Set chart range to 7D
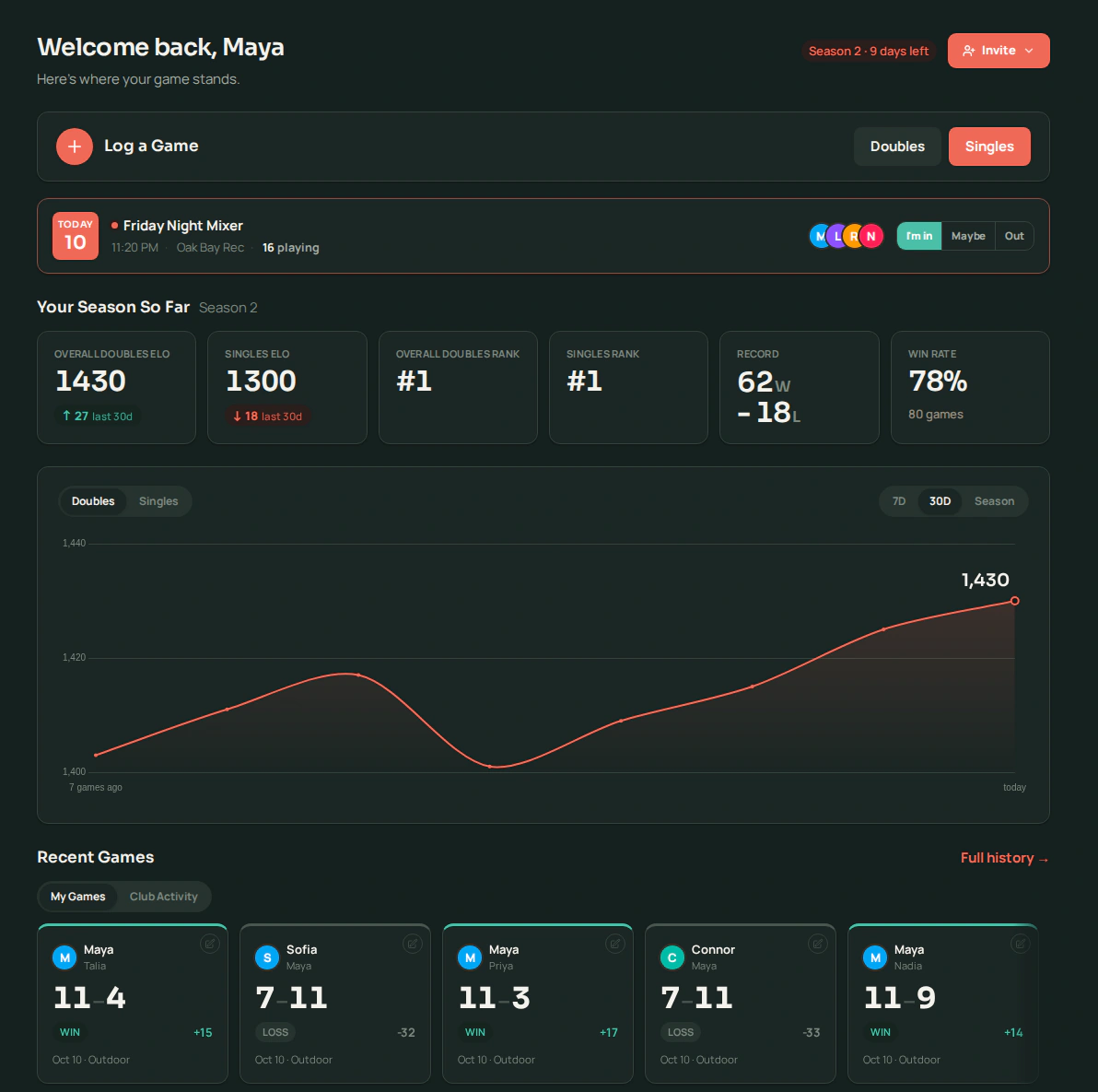 tap(899, 501)
